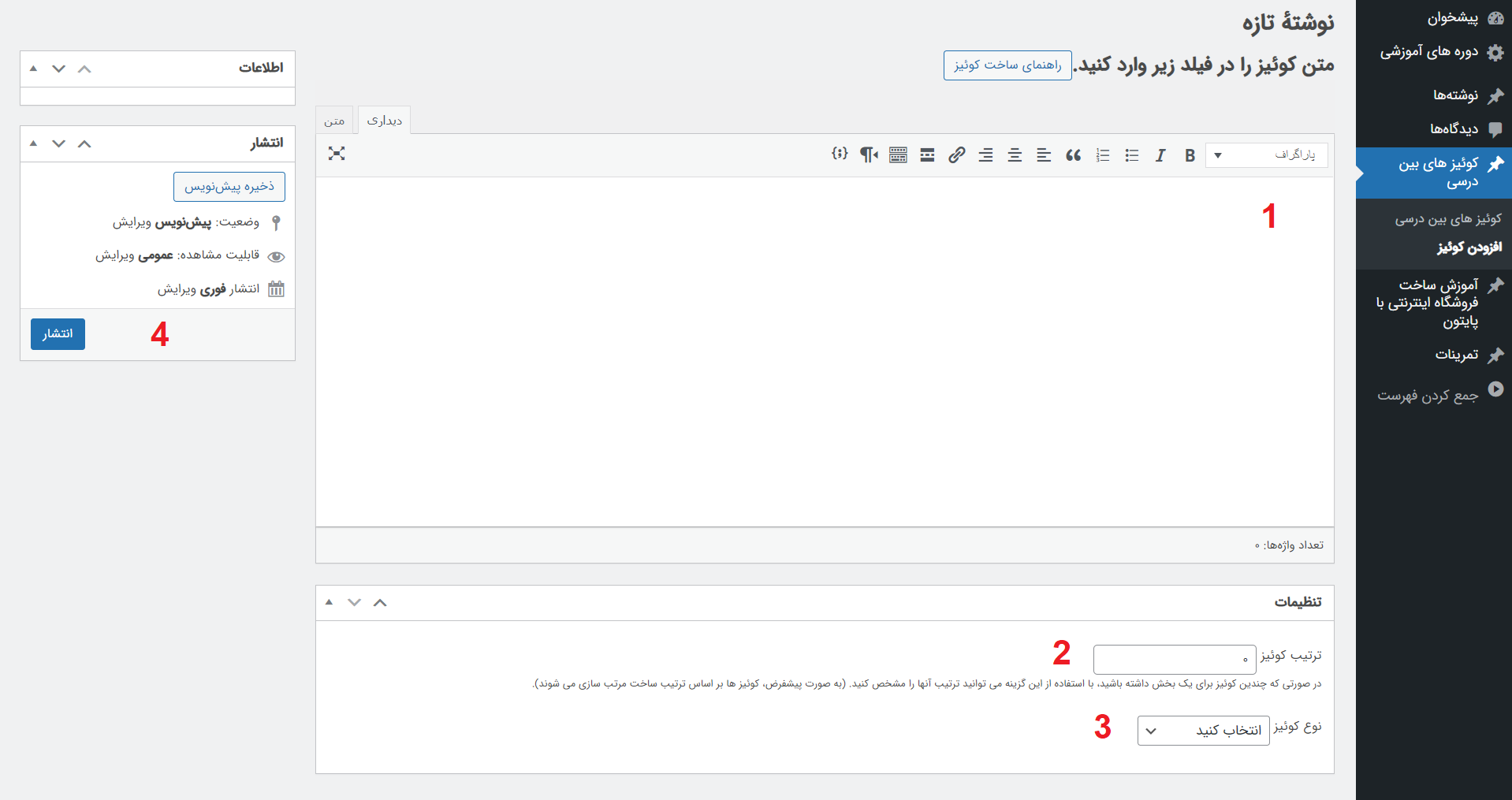
Task: Click the pin icon beside وضعیت
Action: (x=276, y=223)
